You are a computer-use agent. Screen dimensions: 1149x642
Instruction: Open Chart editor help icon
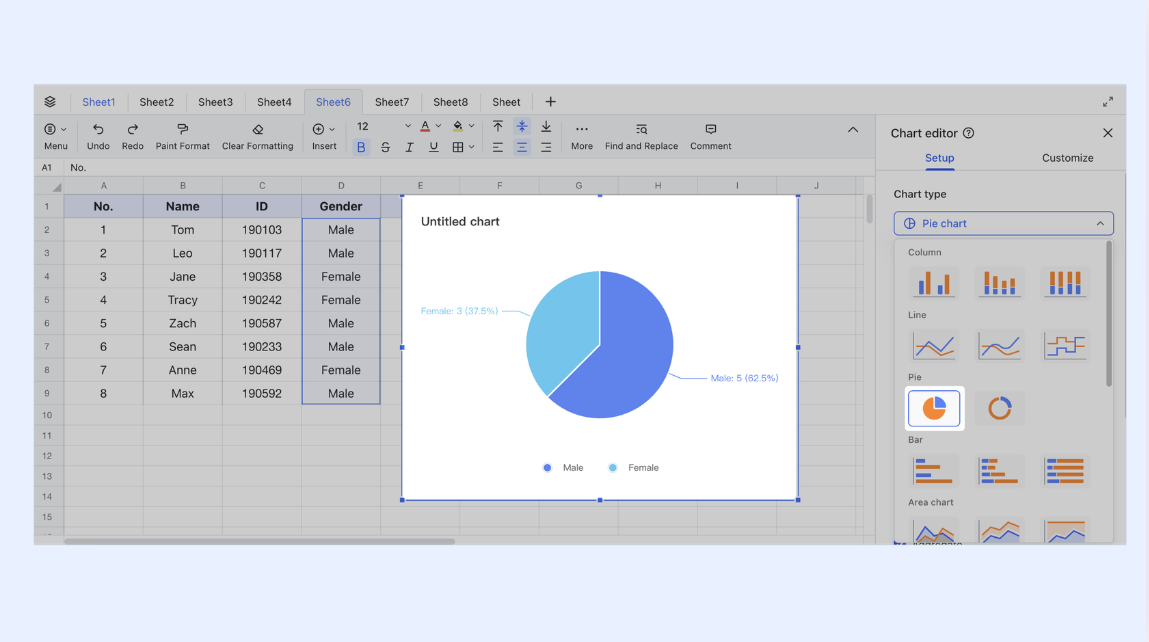(x=969, y=133)
